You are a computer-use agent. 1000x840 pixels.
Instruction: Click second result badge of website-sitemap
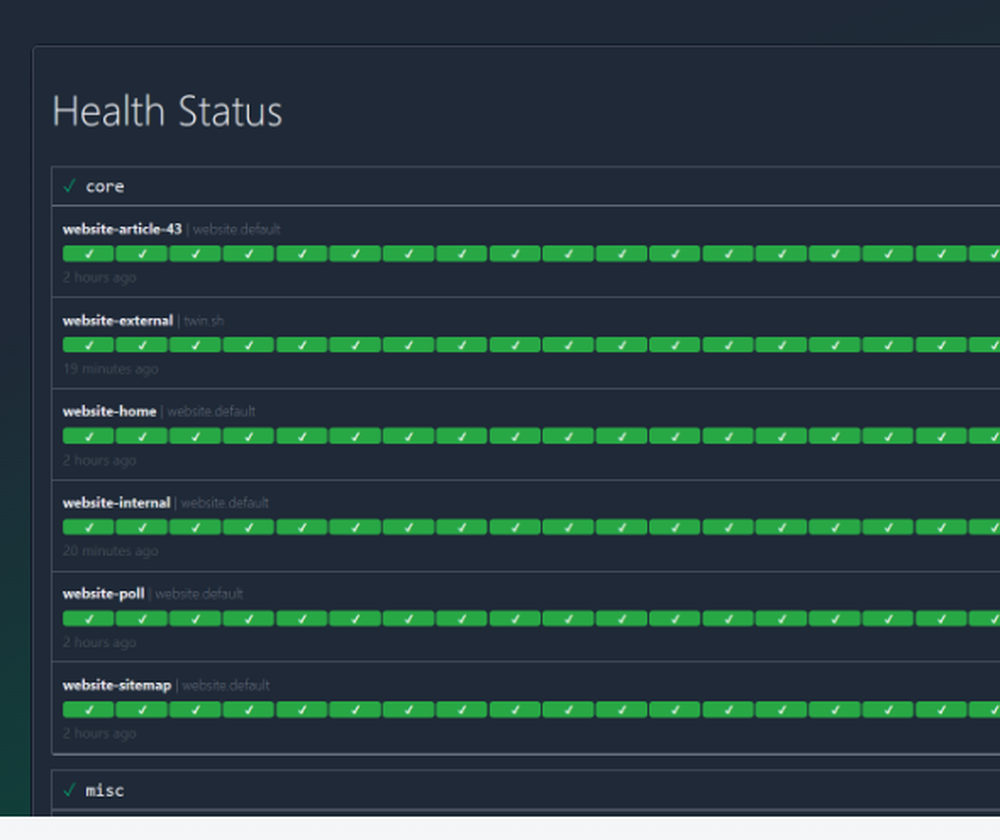tap(142, 709)
